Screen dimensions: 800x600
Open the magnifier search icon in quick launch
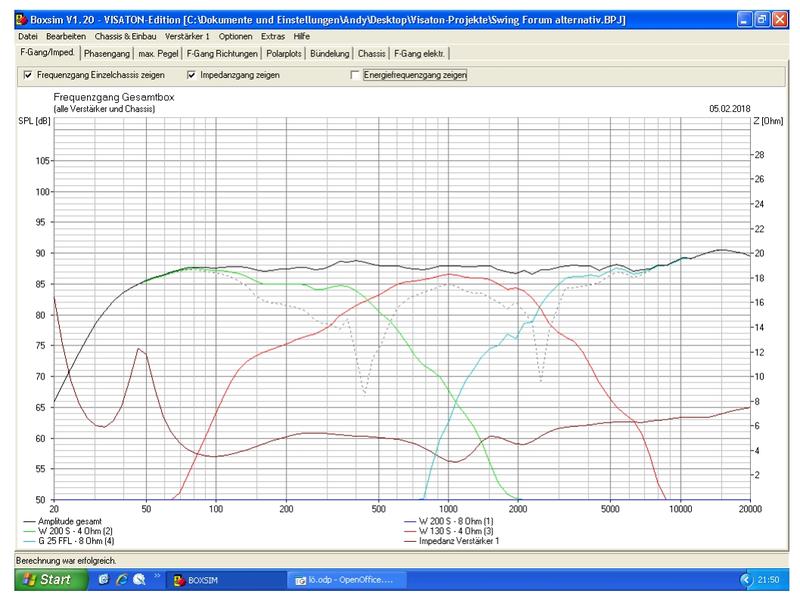click(139, 579)
